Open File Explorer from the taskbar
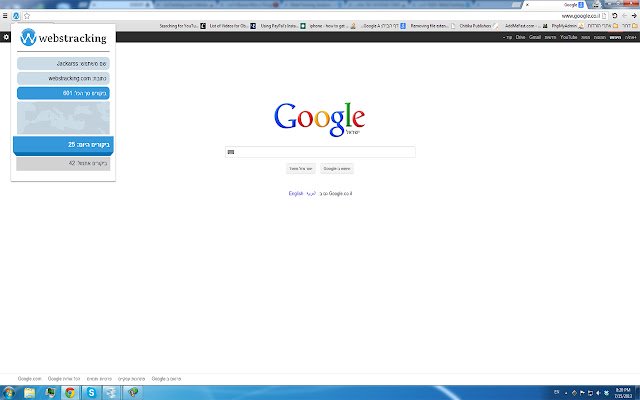640x400 pixels. click(x=29, y=393)
